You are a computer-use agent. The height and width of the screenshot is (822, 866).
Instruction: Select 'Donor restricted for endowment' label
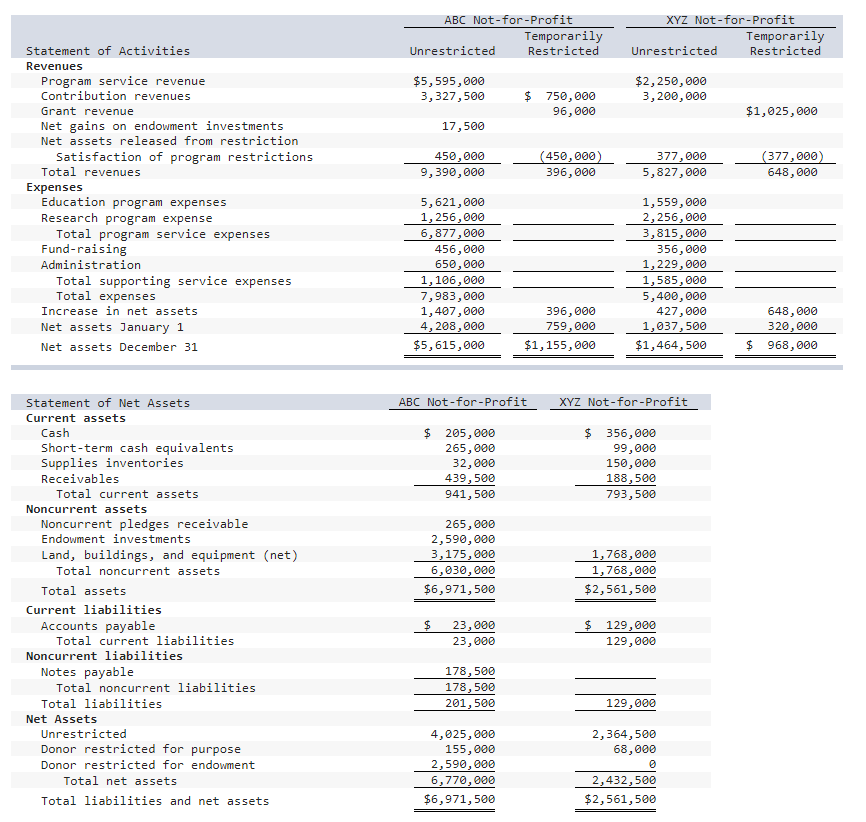pos(148,765)
